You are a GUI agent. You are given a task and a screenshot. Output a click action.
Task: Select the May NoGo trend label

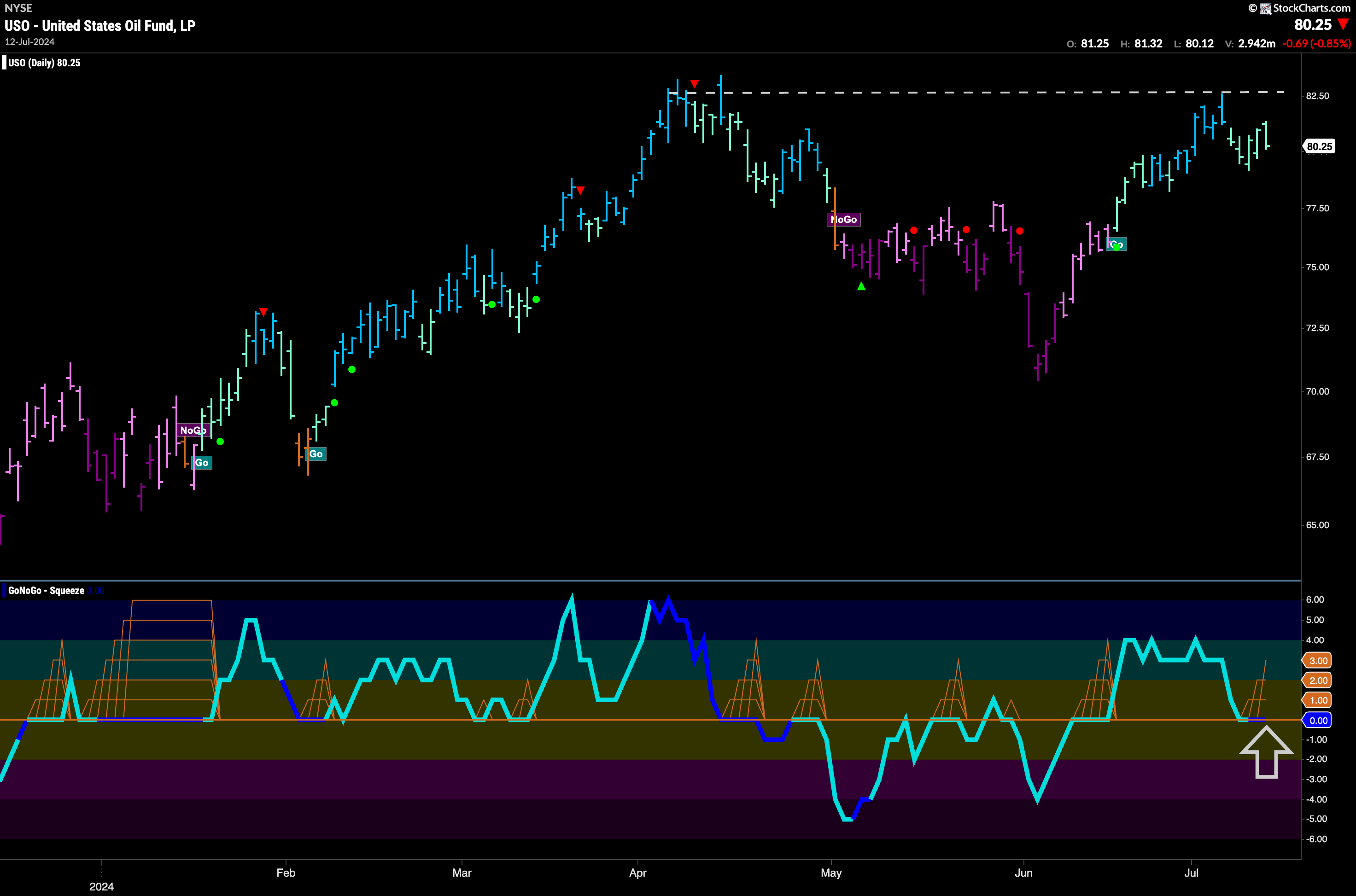(844, 220)
